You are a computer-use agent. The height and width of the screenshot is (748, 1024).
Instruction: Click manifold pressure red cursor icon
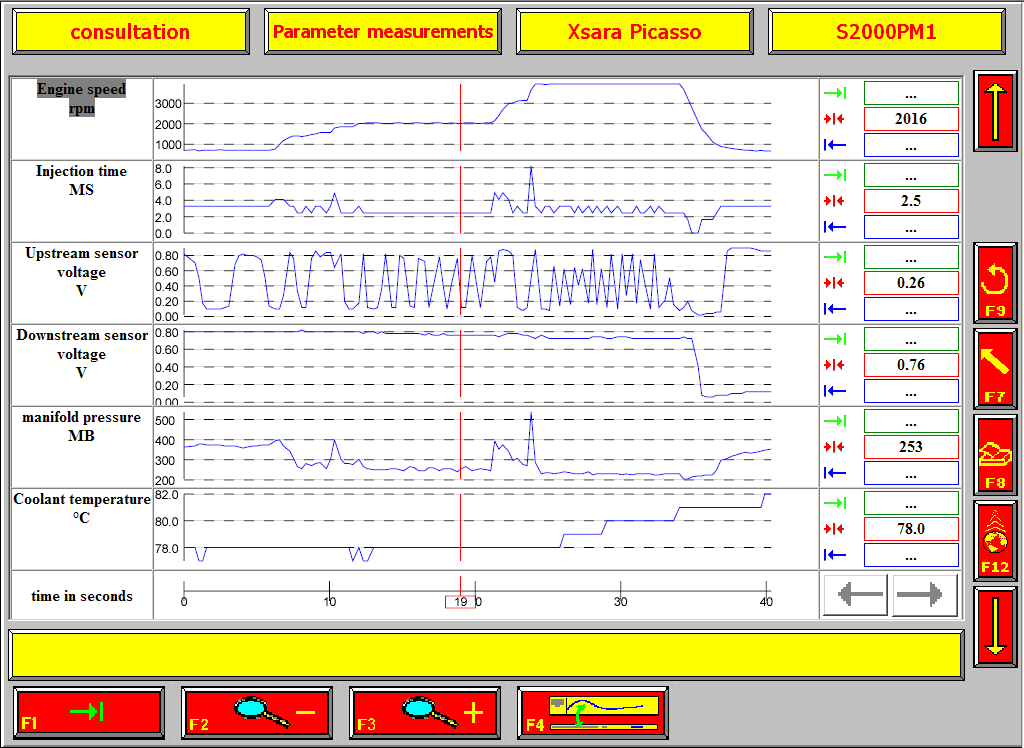(x=835, y=447)
